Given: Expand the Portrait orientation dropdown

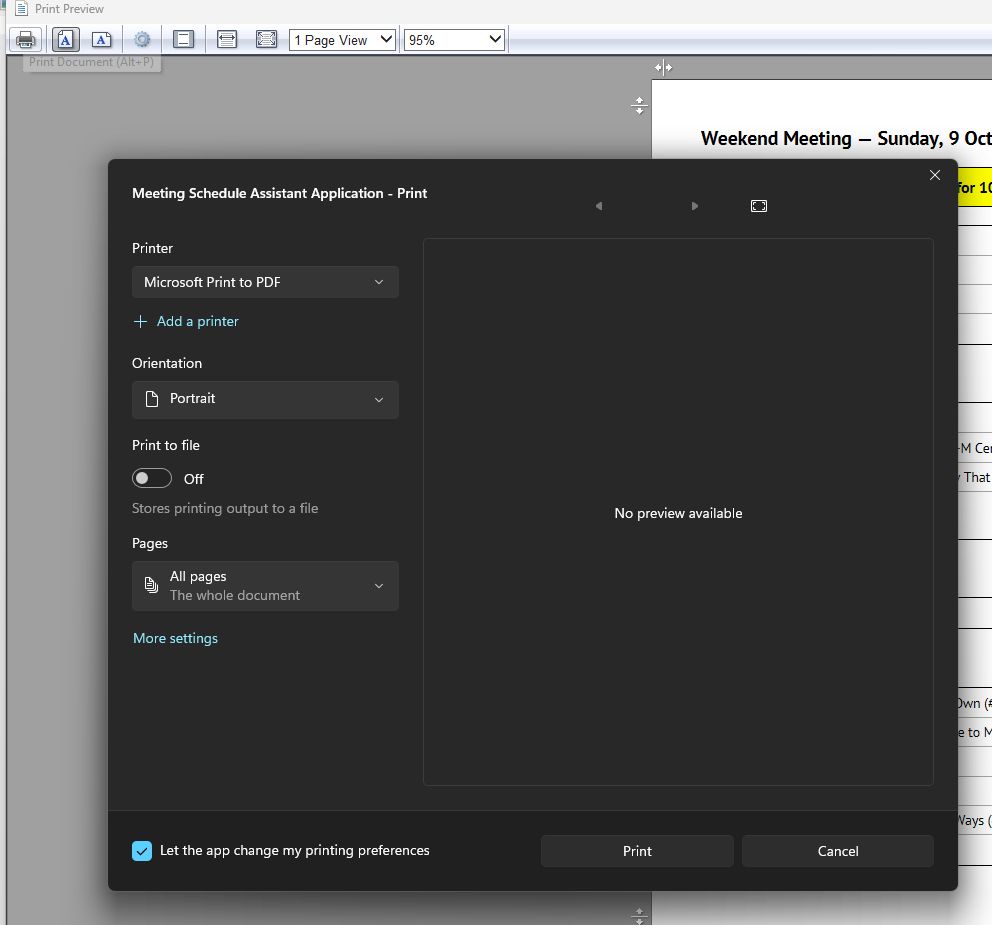Looking at the screenshot, I should pos(265,399).
